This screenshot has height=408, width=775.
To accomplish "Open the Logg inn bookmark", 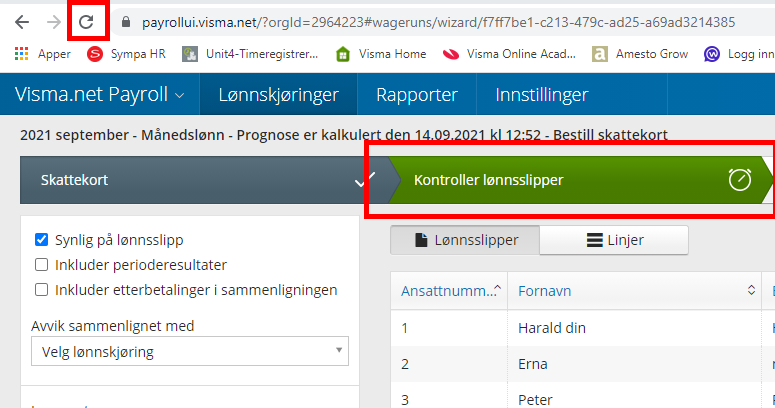I will [739, 54].
